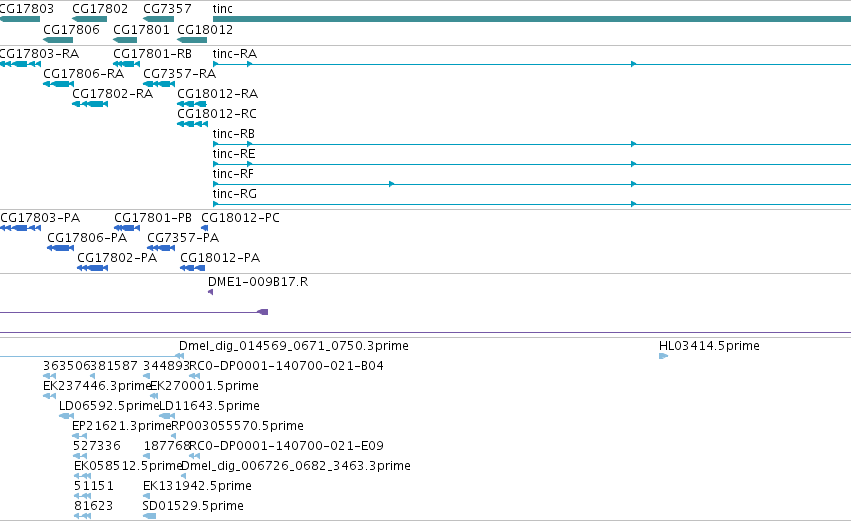Select the EK237446.3prime EST label
851x521 pixels.
97,386
